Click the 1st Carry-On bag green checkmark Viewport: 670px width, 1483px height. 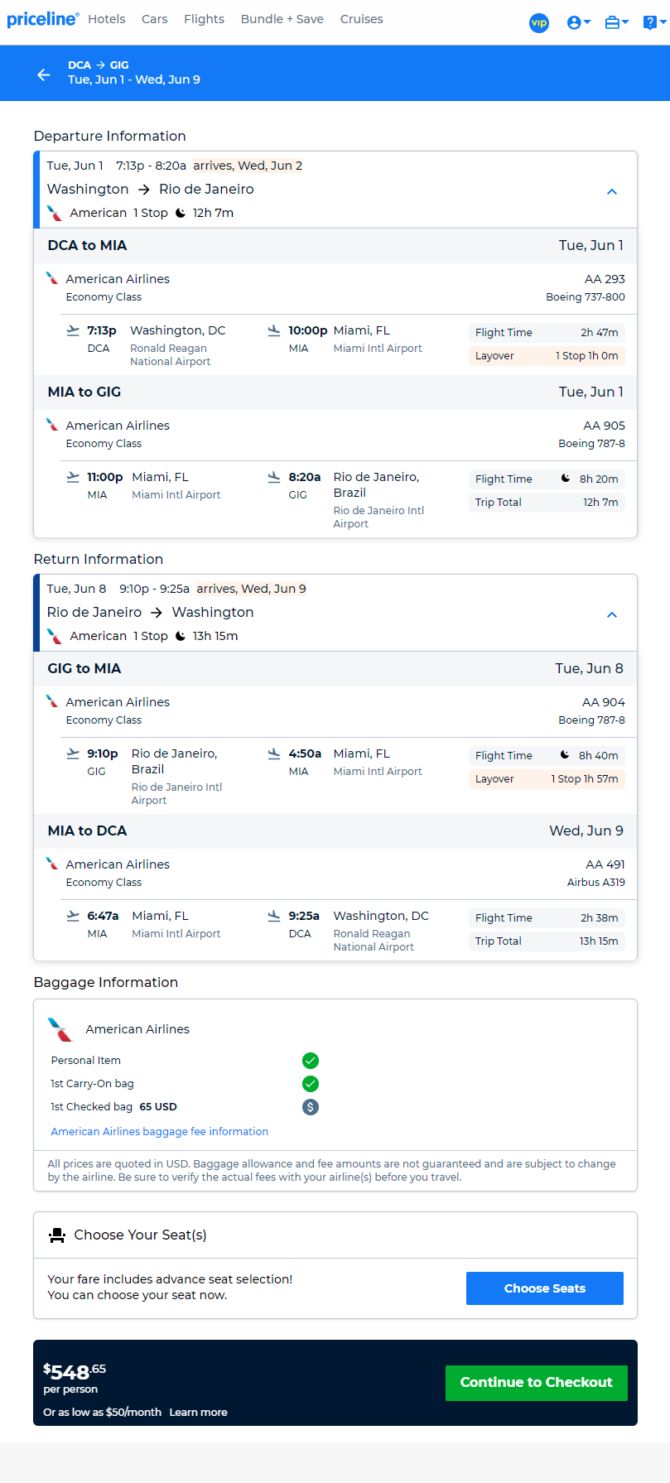pos(310,1084)
